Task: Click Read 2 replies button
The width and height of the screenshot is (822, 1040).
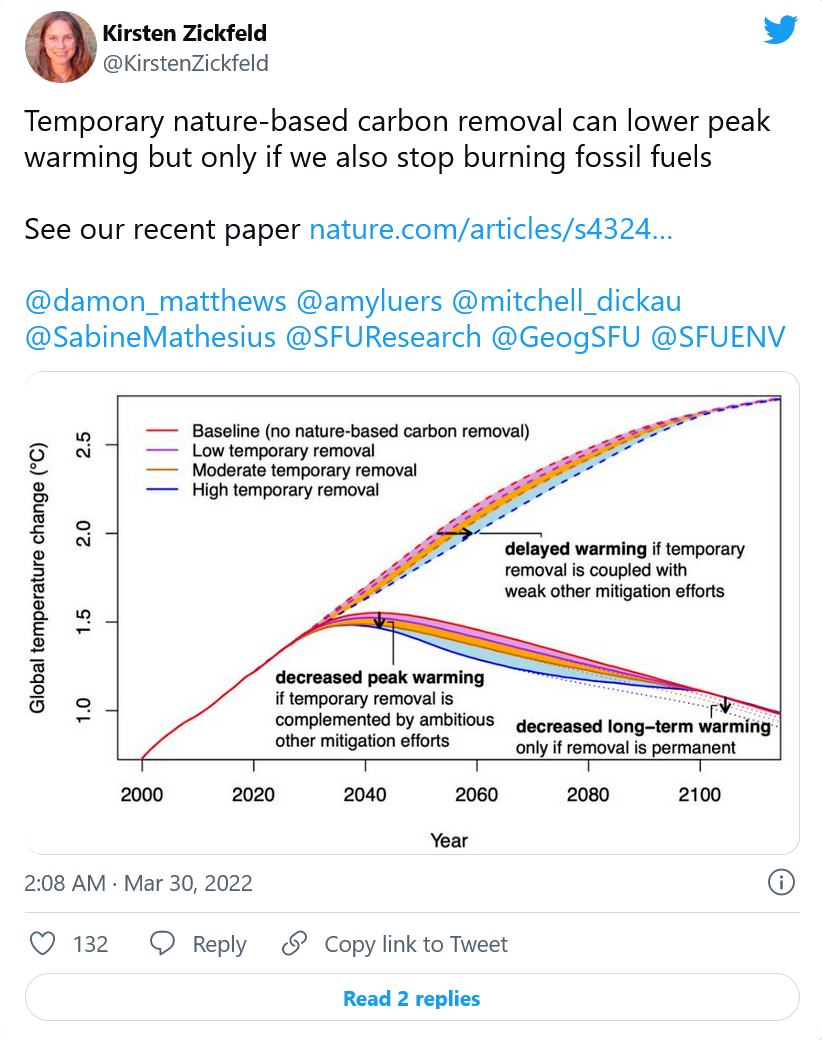Action: click(x=412, y=998)
